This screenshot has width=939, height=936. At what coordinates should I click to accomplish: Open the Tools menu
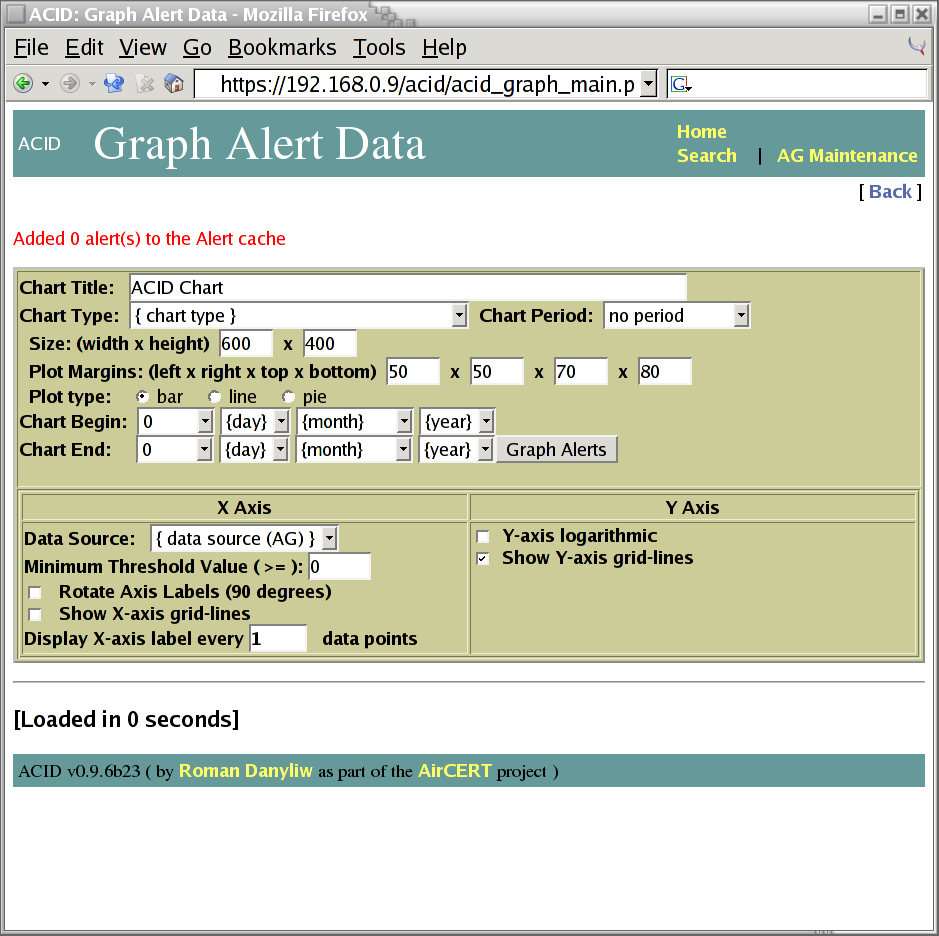coord(379,48)
